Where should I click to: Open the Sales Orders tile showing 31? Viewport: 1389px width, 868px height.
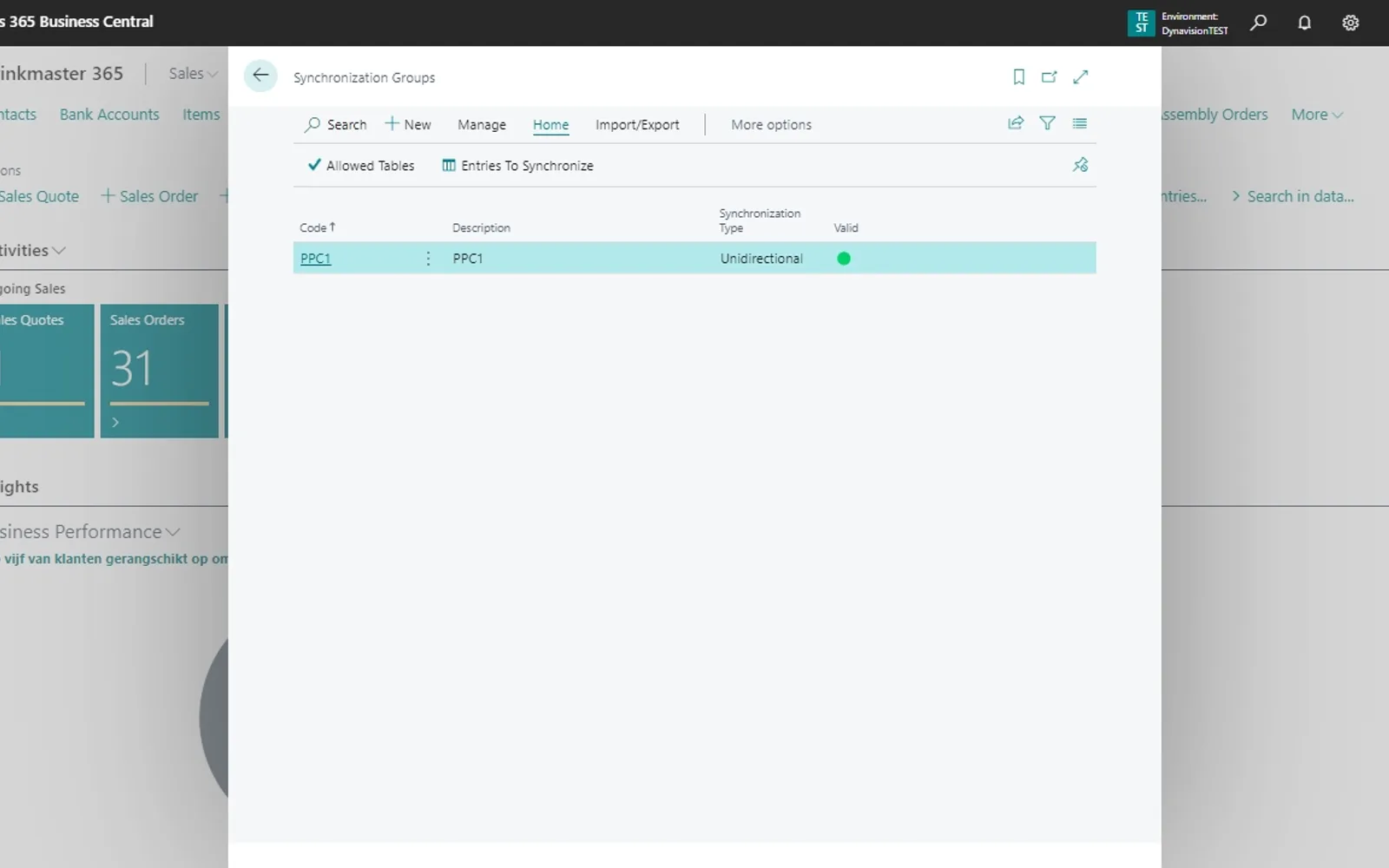pos(160,371)
